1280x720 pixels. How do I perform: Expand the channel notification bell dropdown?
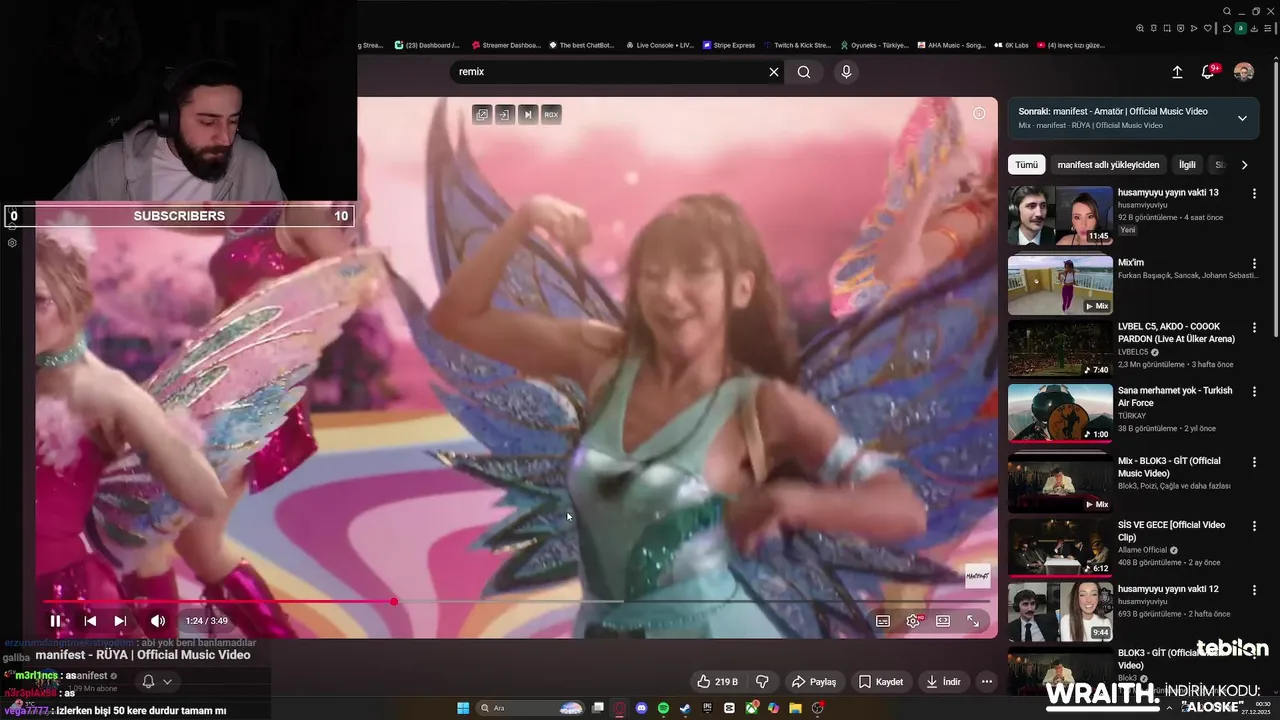coord(157,682)
